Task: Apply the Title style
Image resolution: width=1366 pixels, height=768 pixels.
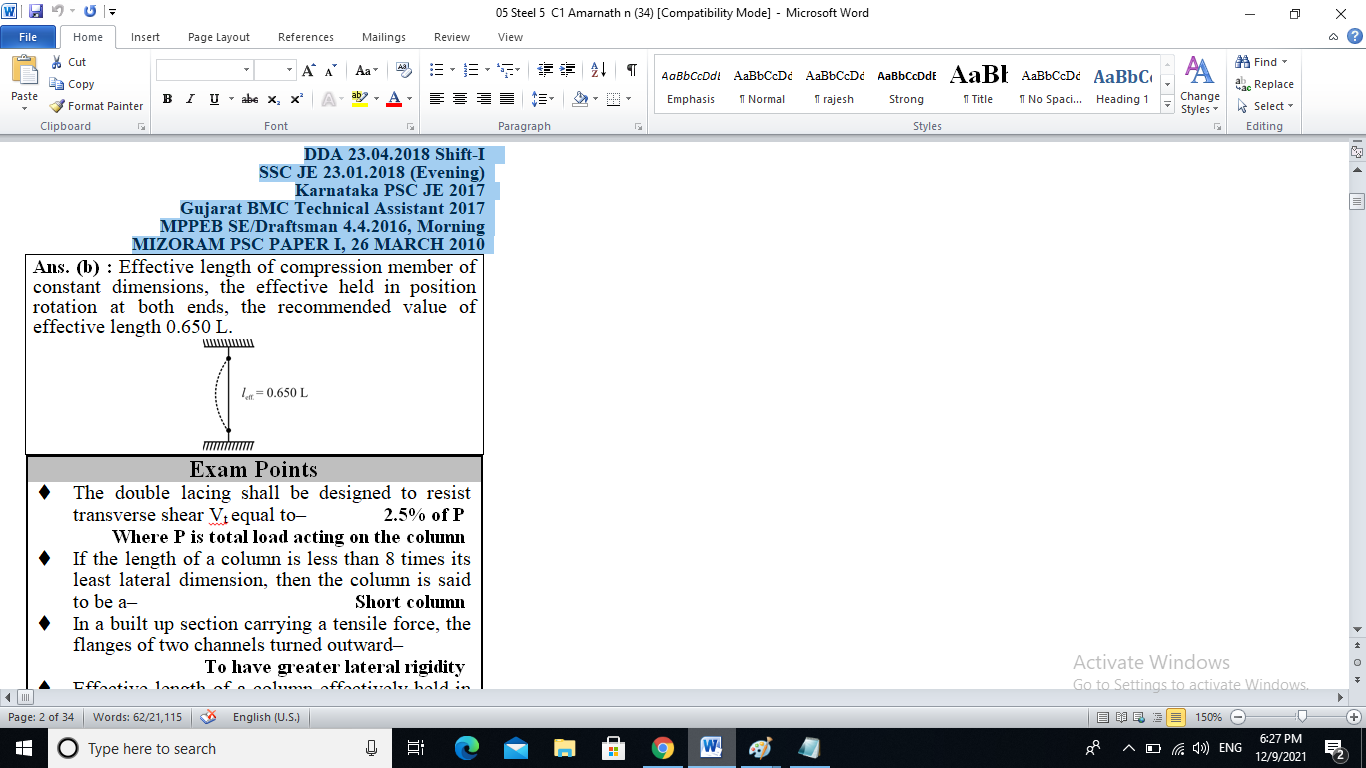Action: pyautogui.click(x=978, y=86)
